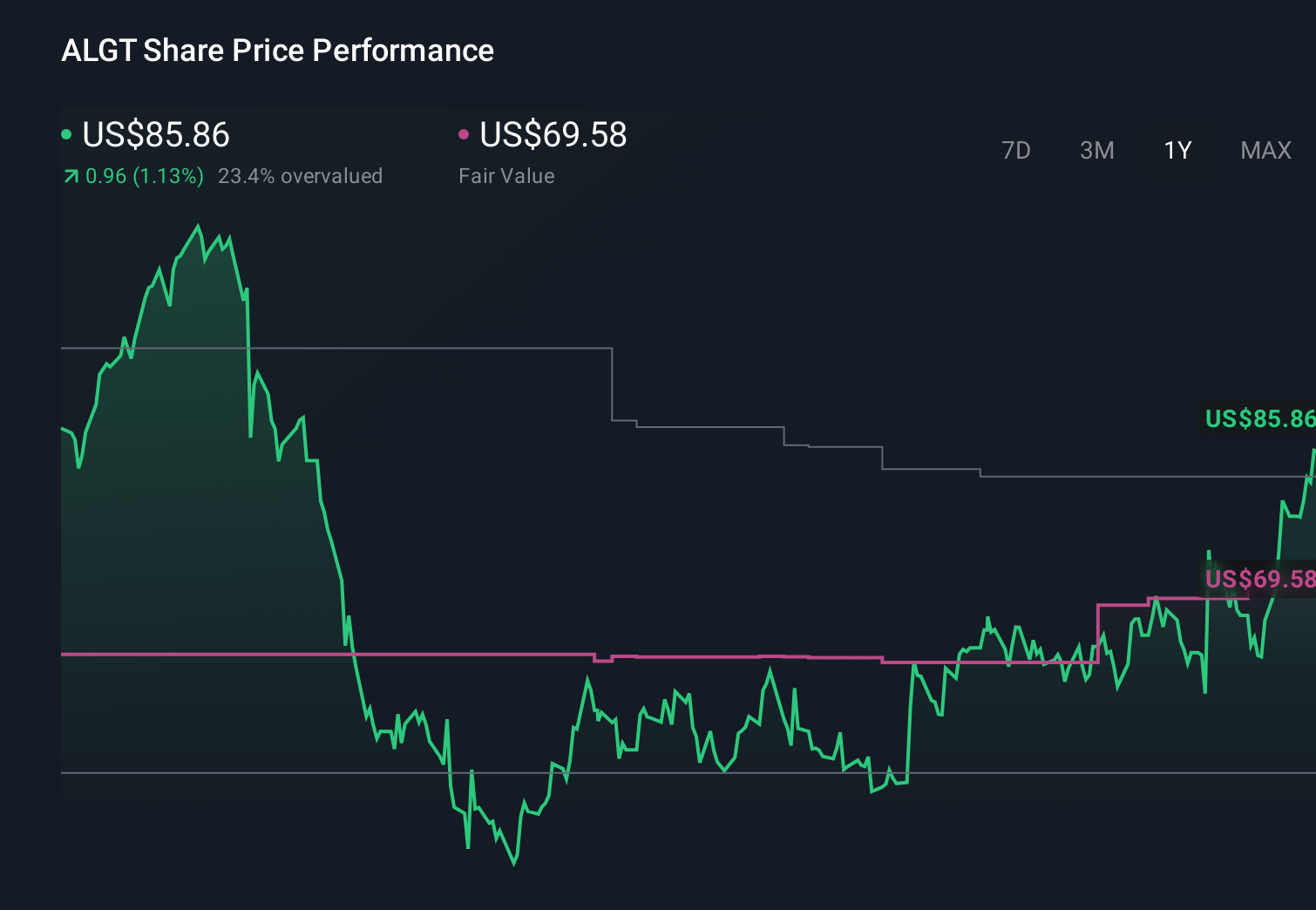Image resolution: width=1316 pixels, height=910 pixels.
Task: Click the ALGT Share Price Performance title
Action: (x=277, y=50)
